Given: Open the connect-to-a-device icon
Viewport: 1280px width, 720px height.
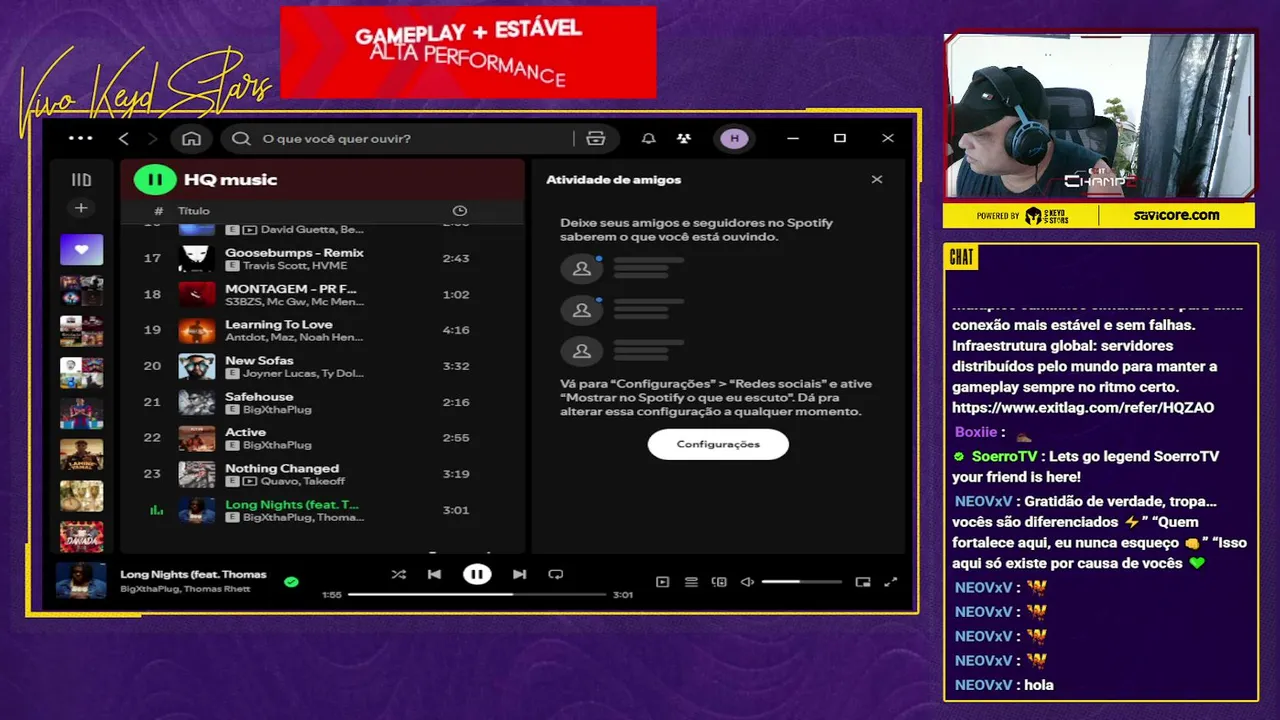Looking at the screenshot, I should click(x=719, y=582).
